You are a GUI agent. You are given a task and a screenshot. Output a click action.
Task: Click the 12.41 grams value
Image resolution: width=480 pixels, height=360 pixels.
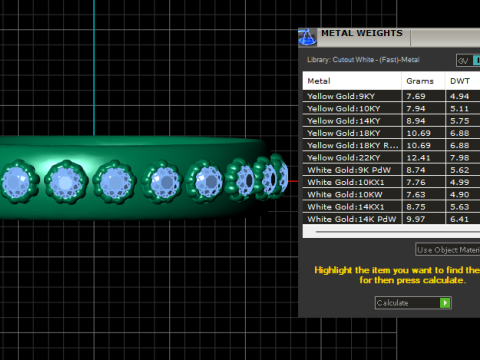point(418,158)
